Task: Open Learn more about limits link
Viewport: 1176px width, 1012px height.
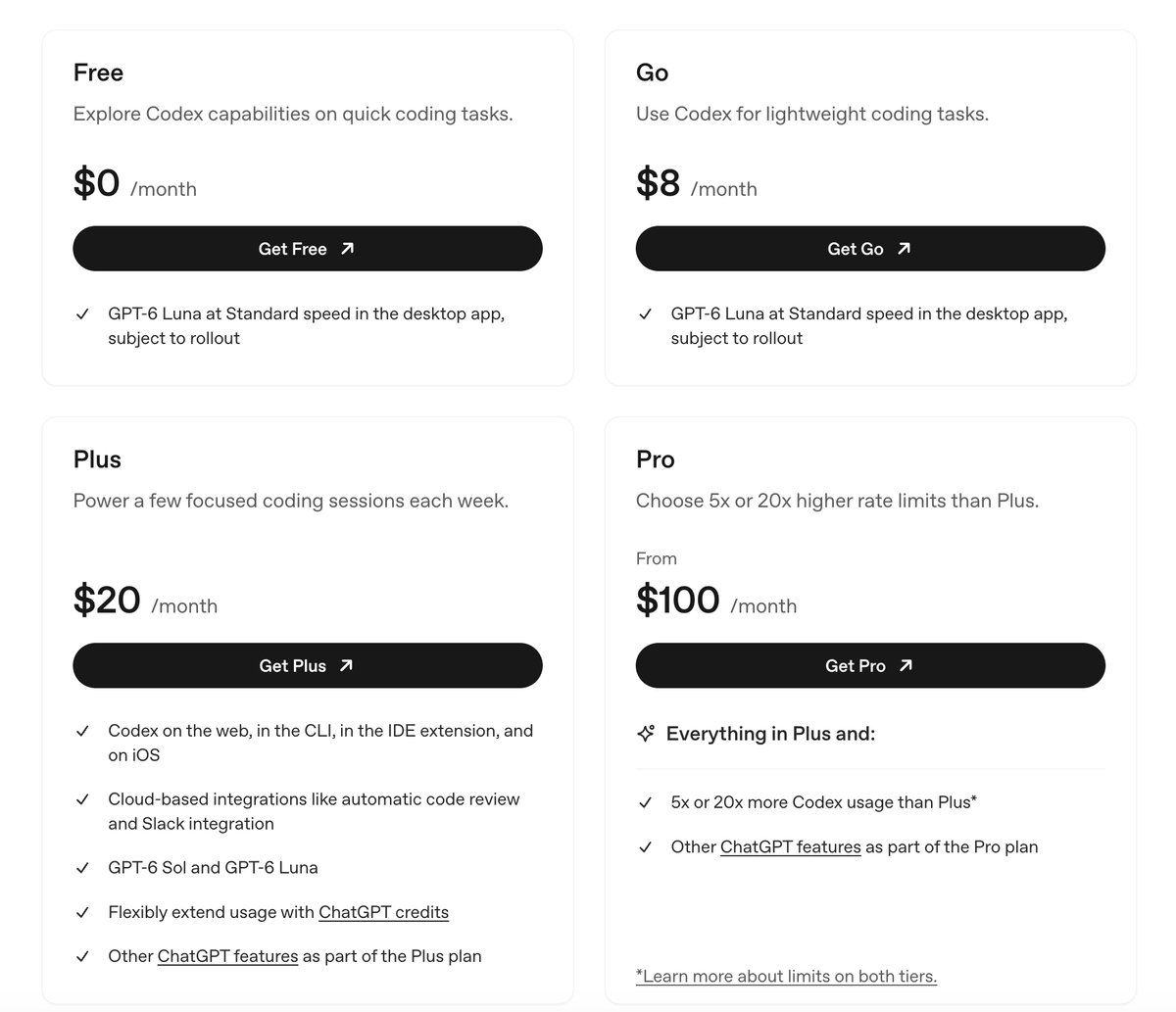Action: pos(786,976)
